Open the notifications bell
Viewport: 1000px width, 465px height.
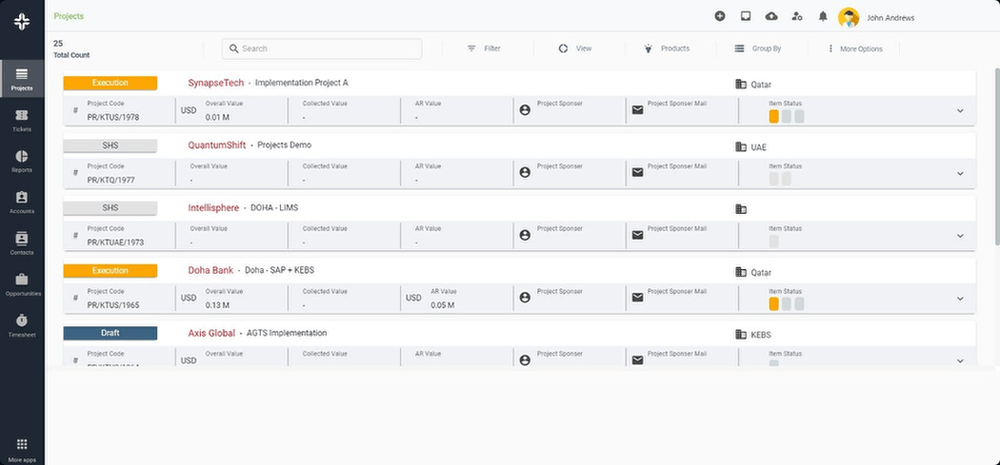click(x=823, y=16)
